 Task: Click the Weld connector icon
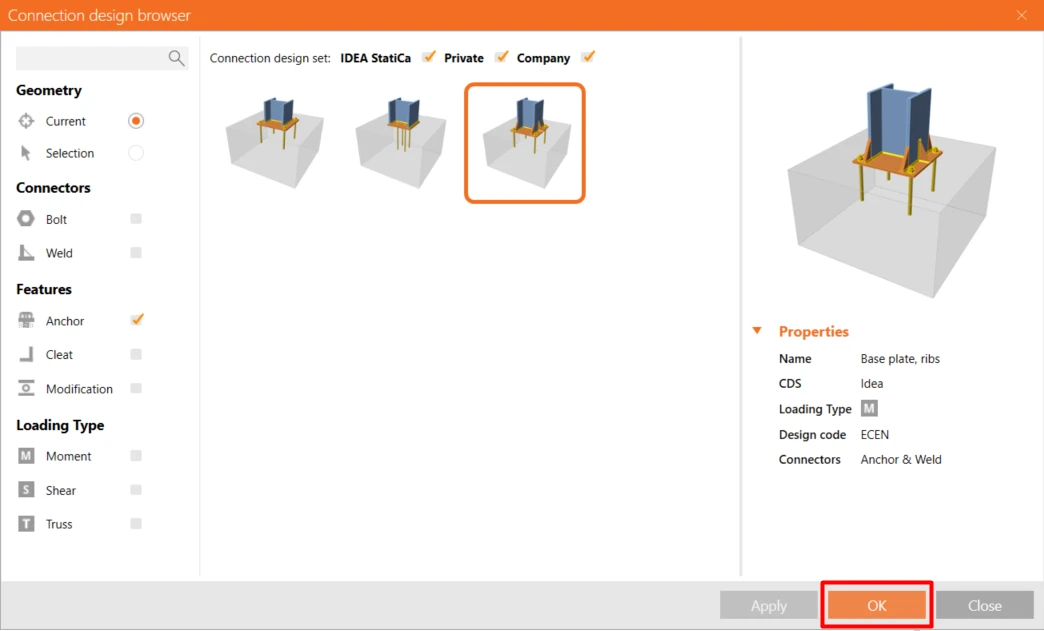coord(26,253)
